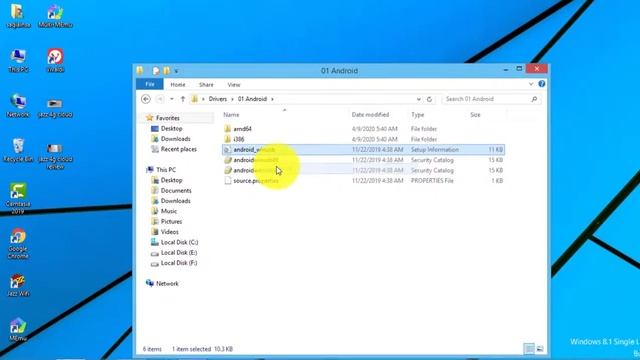Select the Google Chrome desktop shortcut

coord(18,243)
